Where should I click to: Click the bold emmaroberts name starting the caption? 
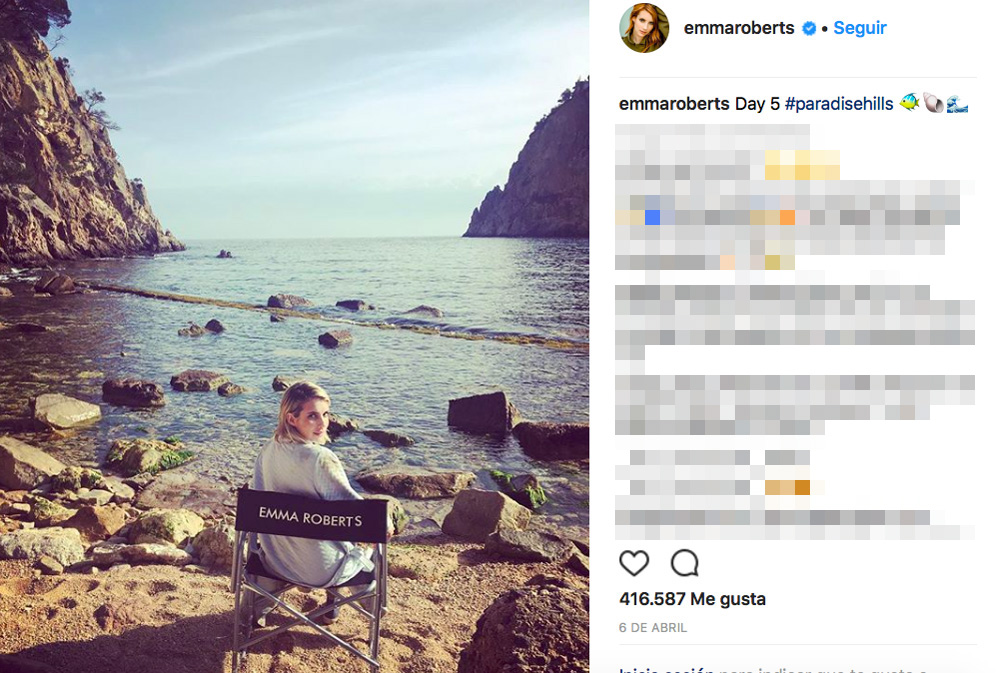click(674, 104)
